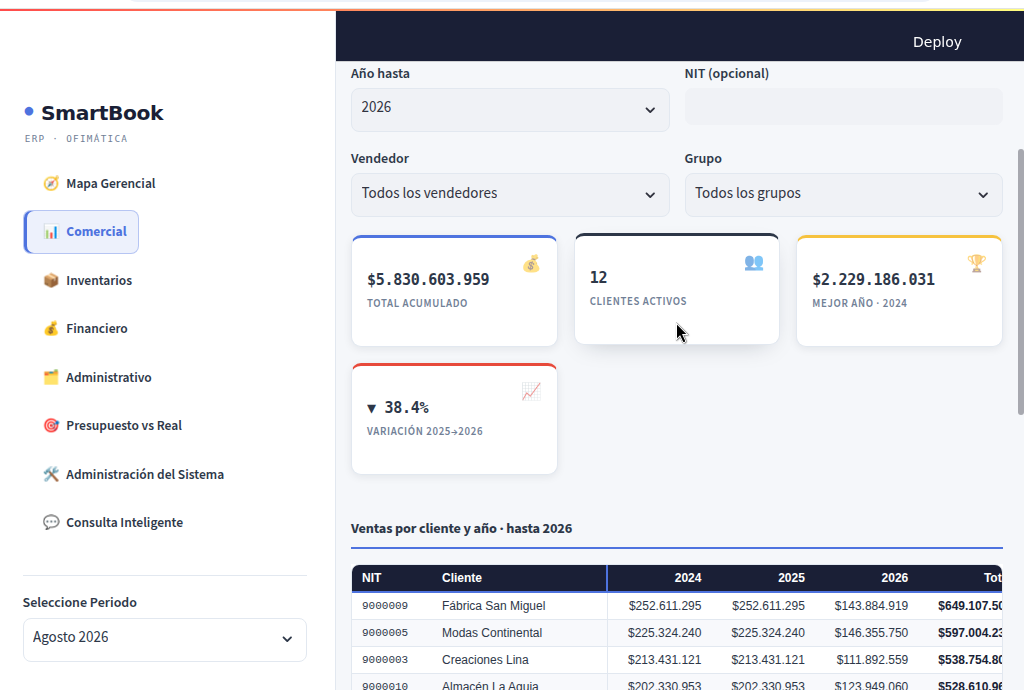The height and width of the screenshot is (690, 1024).
Task: Click the $146.355.750 cell
Action: click(x=871, y=633)
